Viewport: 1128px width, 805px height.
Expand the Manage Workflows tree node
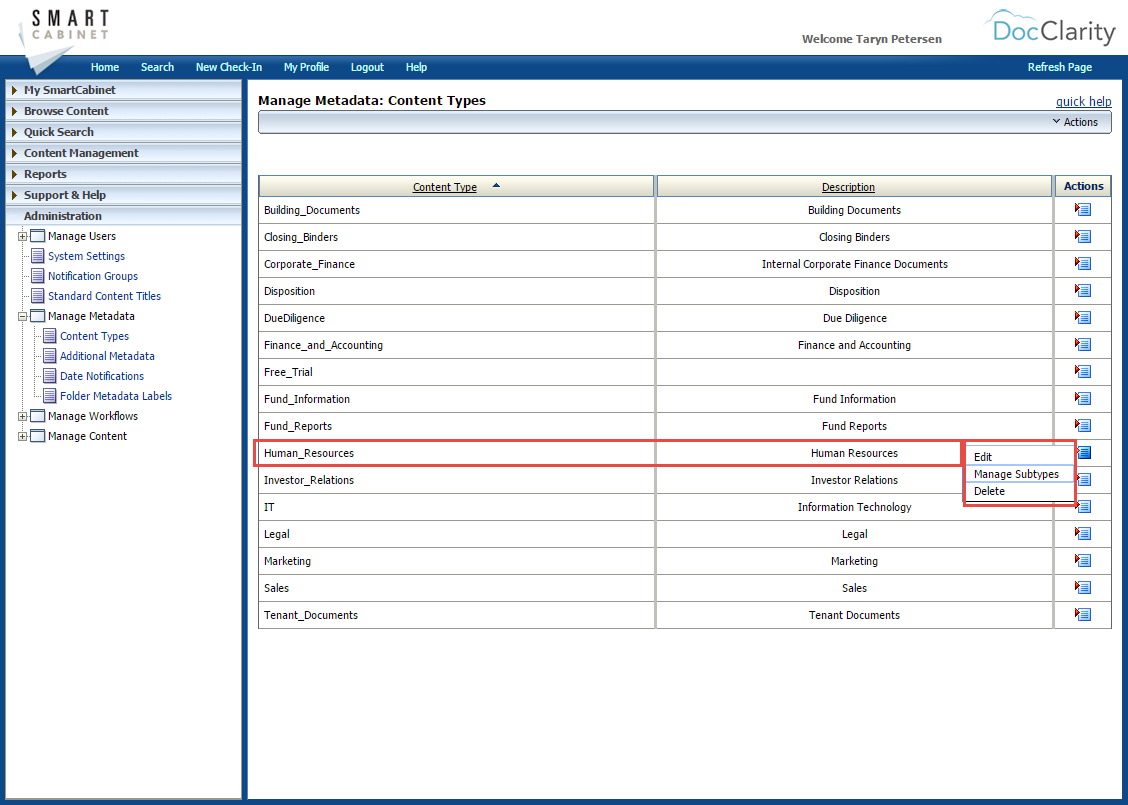tap(22, 416)
